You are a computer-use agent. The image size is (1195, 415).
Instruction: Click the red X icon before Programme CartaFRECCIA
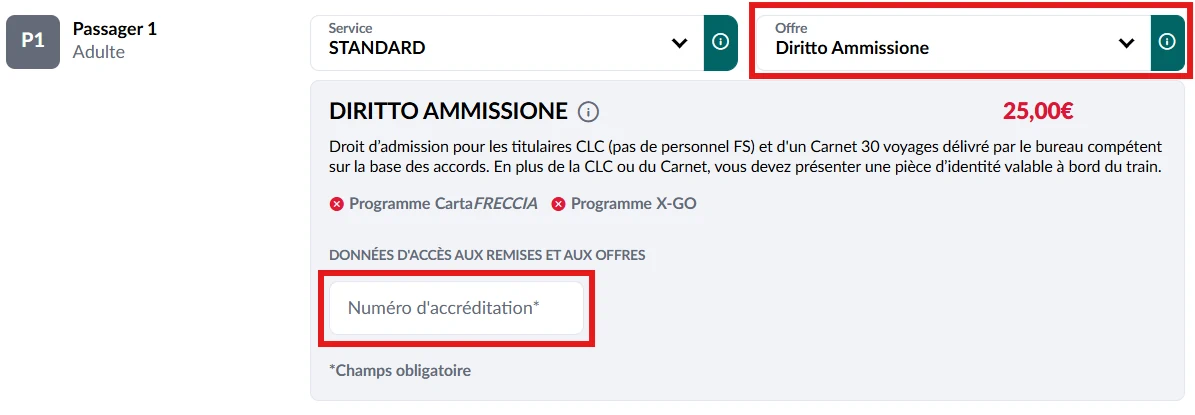point(337,204)
